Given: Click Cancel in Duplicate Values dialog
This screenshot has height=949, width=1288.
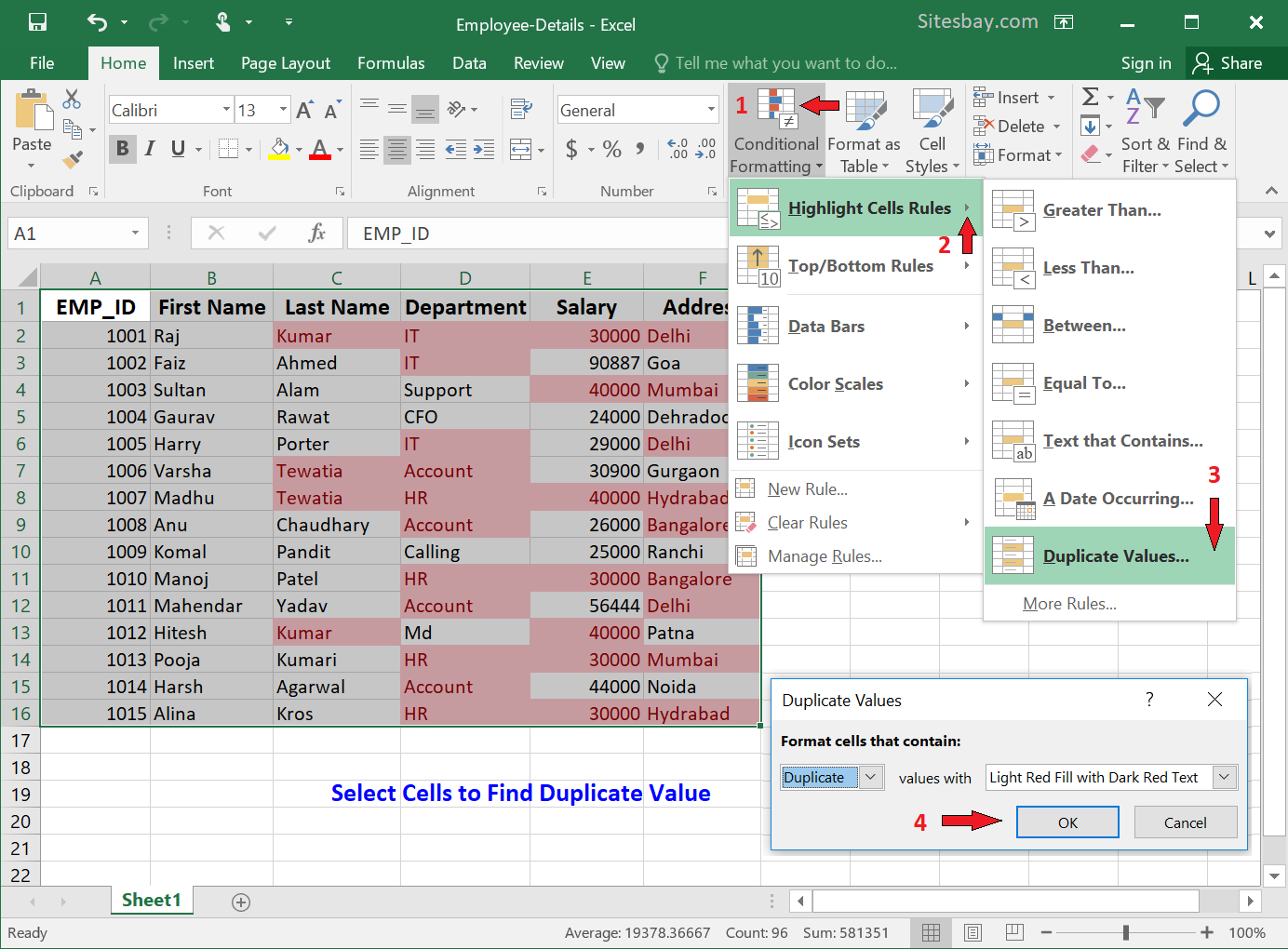Looking at the screenshot, I should tap(1185, 822).
